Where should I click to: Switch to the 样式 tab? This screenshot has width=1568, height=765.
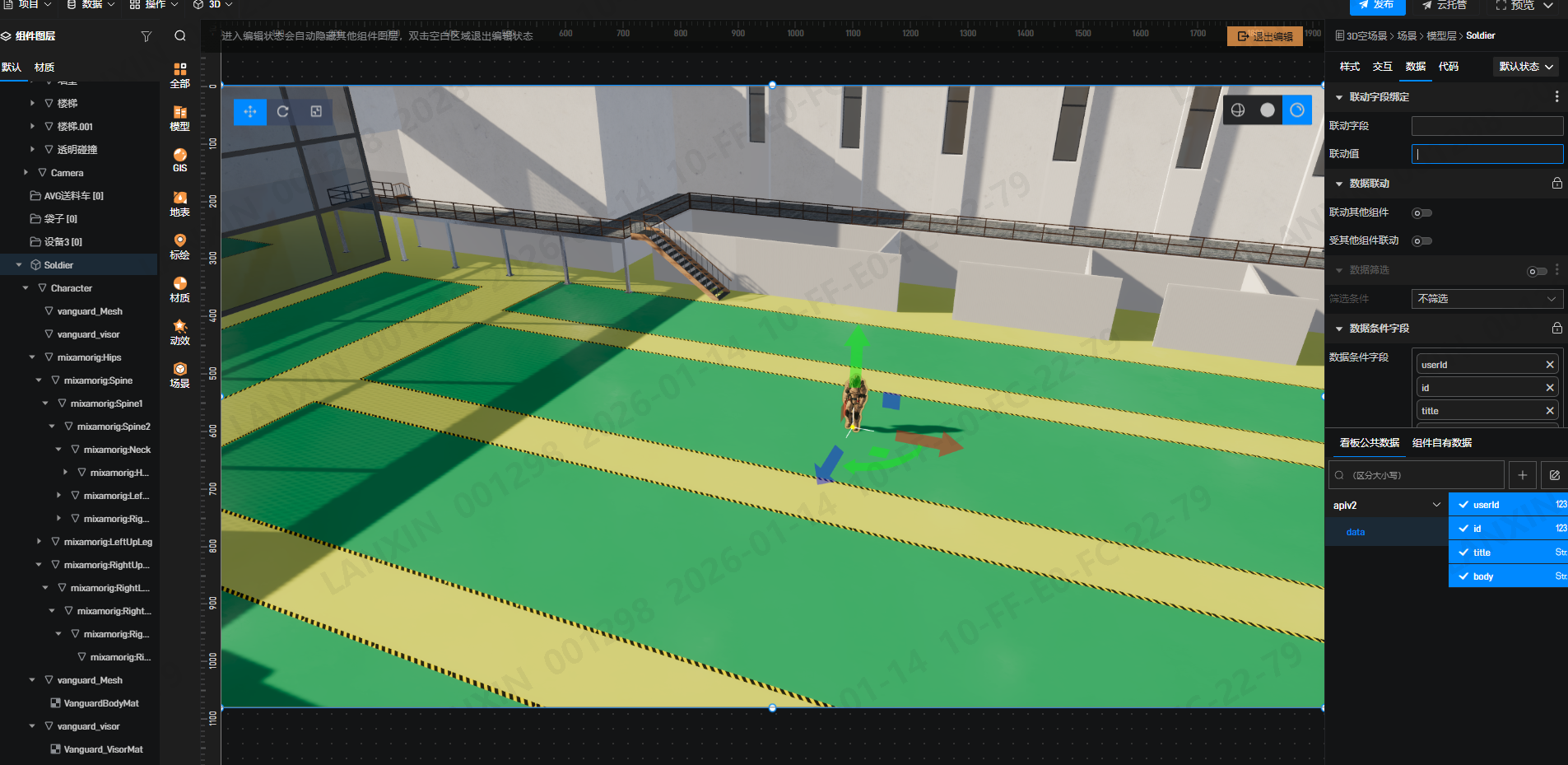pos(1350,67)
